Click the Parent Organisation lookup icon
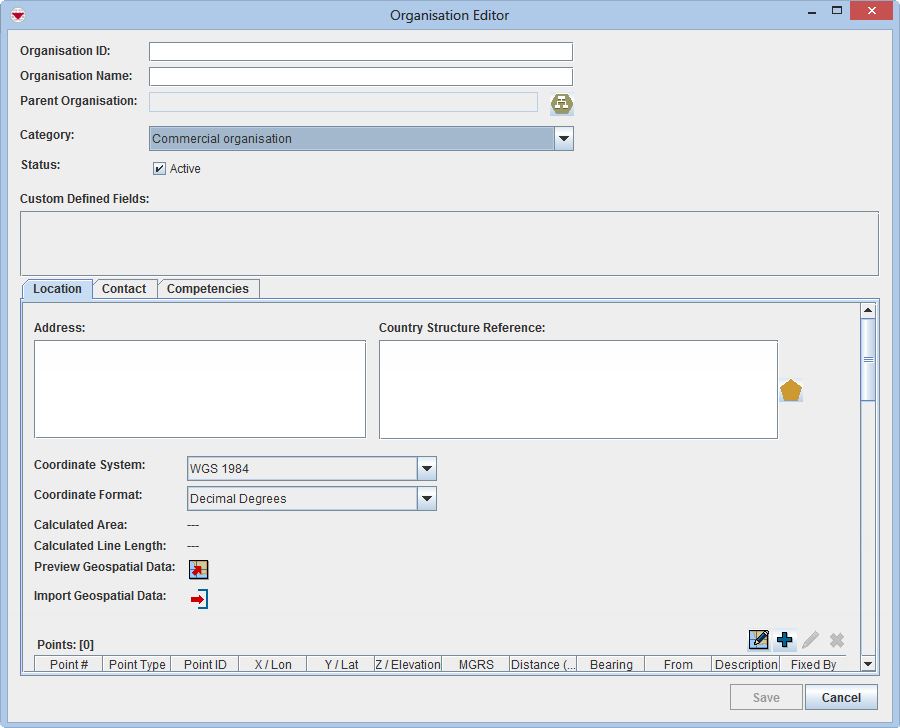The image size is (900, 728). 561,101
